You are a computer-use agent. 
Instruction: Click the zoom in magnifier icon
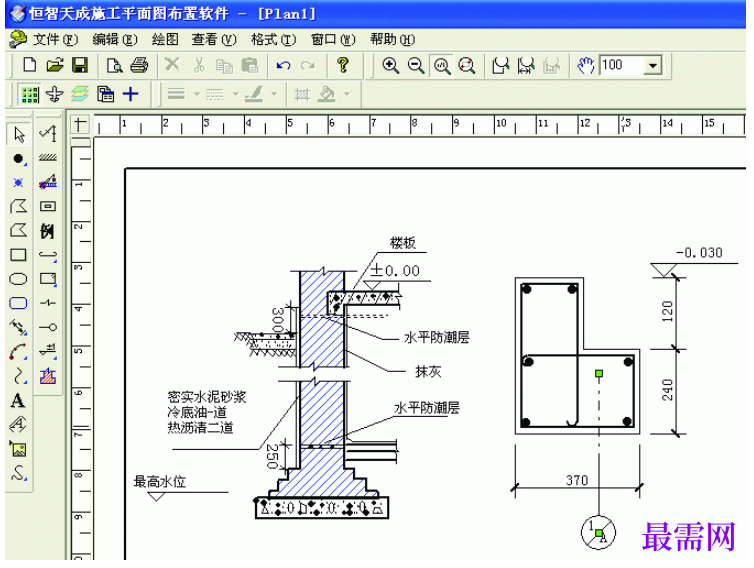(x=390, y=65)
